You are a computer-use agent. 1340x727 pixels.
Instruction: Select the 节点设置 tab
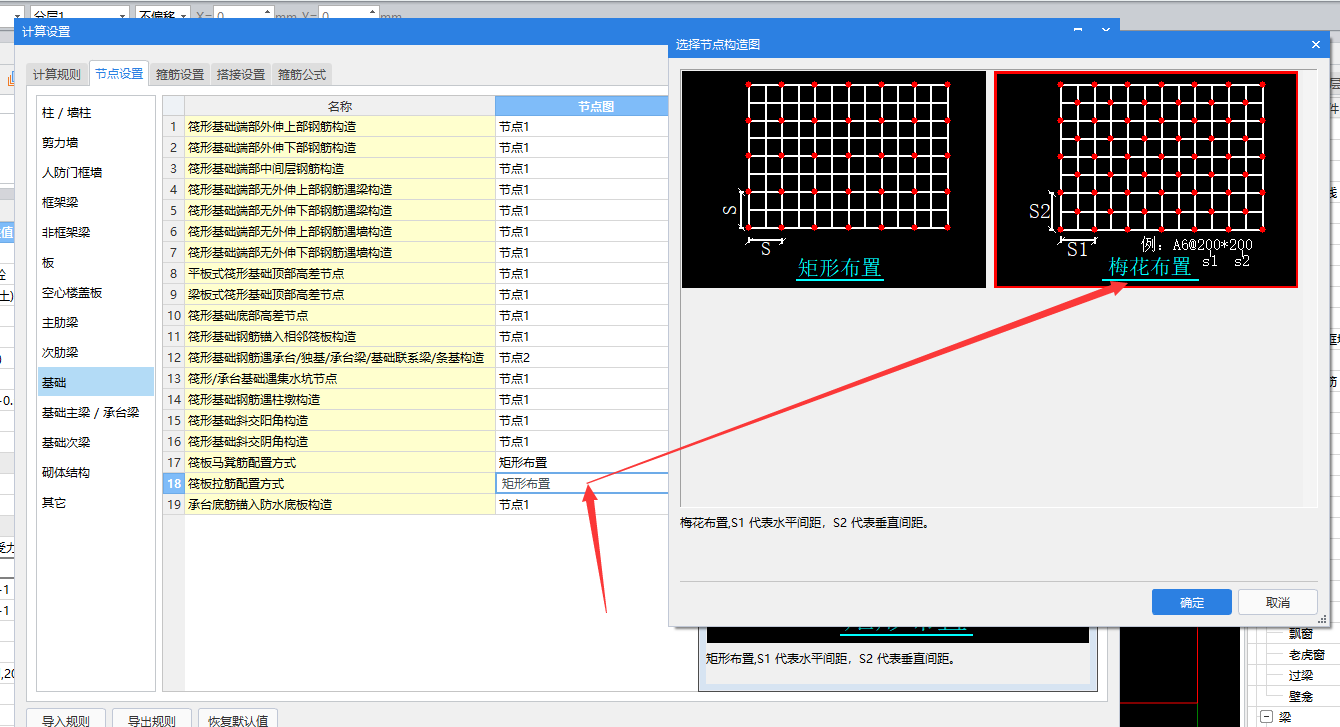pos(119,73)
